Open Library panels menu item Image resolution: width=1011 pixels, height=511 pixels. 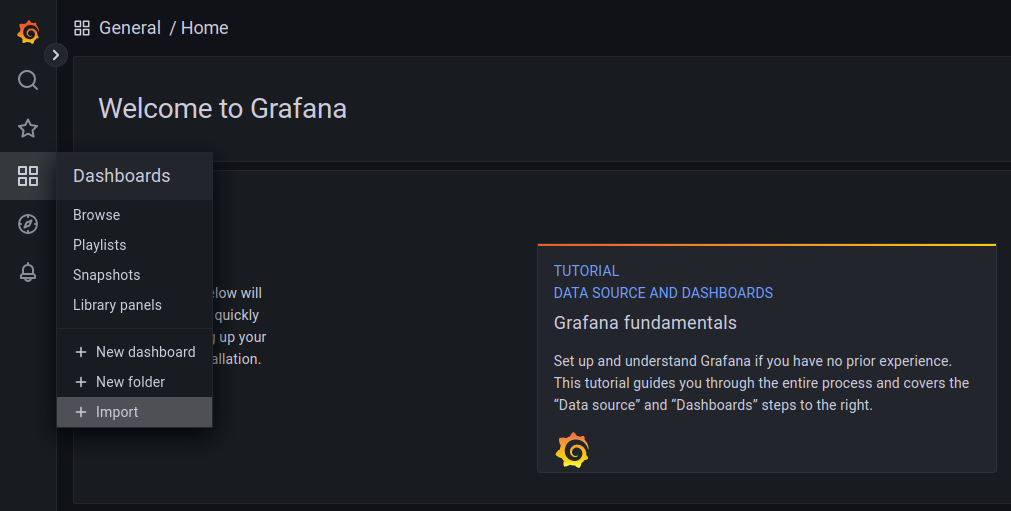pos(117,305)
